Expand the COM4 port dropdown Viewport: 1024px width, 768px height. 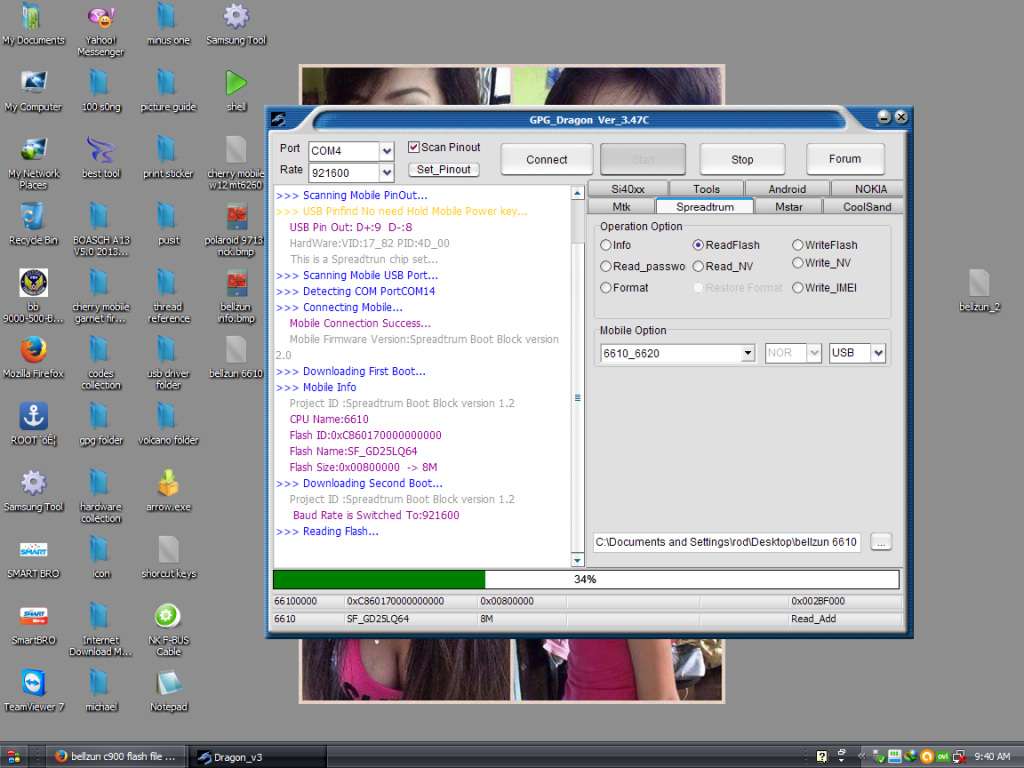point(386,151)
